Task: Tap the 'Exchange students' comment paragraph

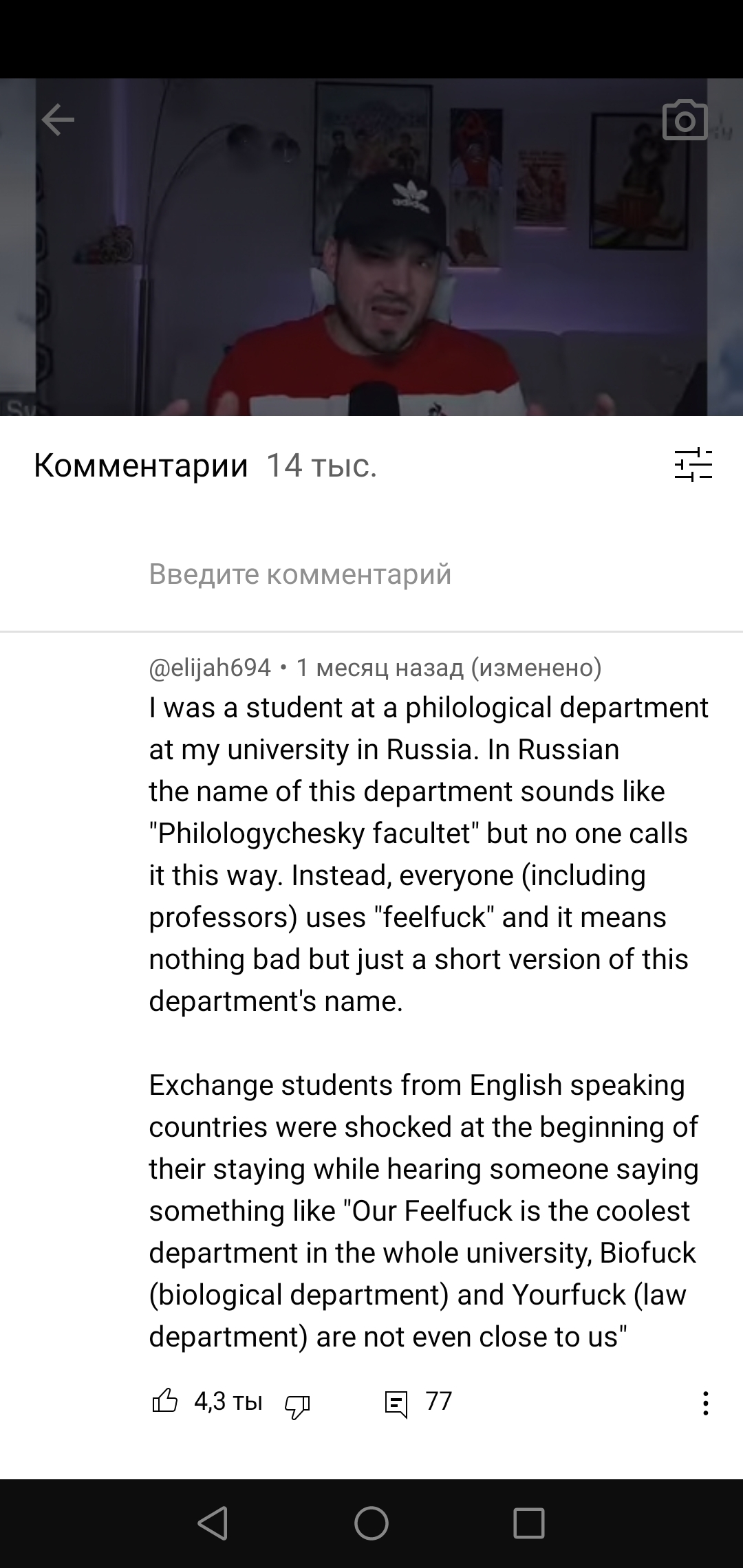Action: (423, 1210)
